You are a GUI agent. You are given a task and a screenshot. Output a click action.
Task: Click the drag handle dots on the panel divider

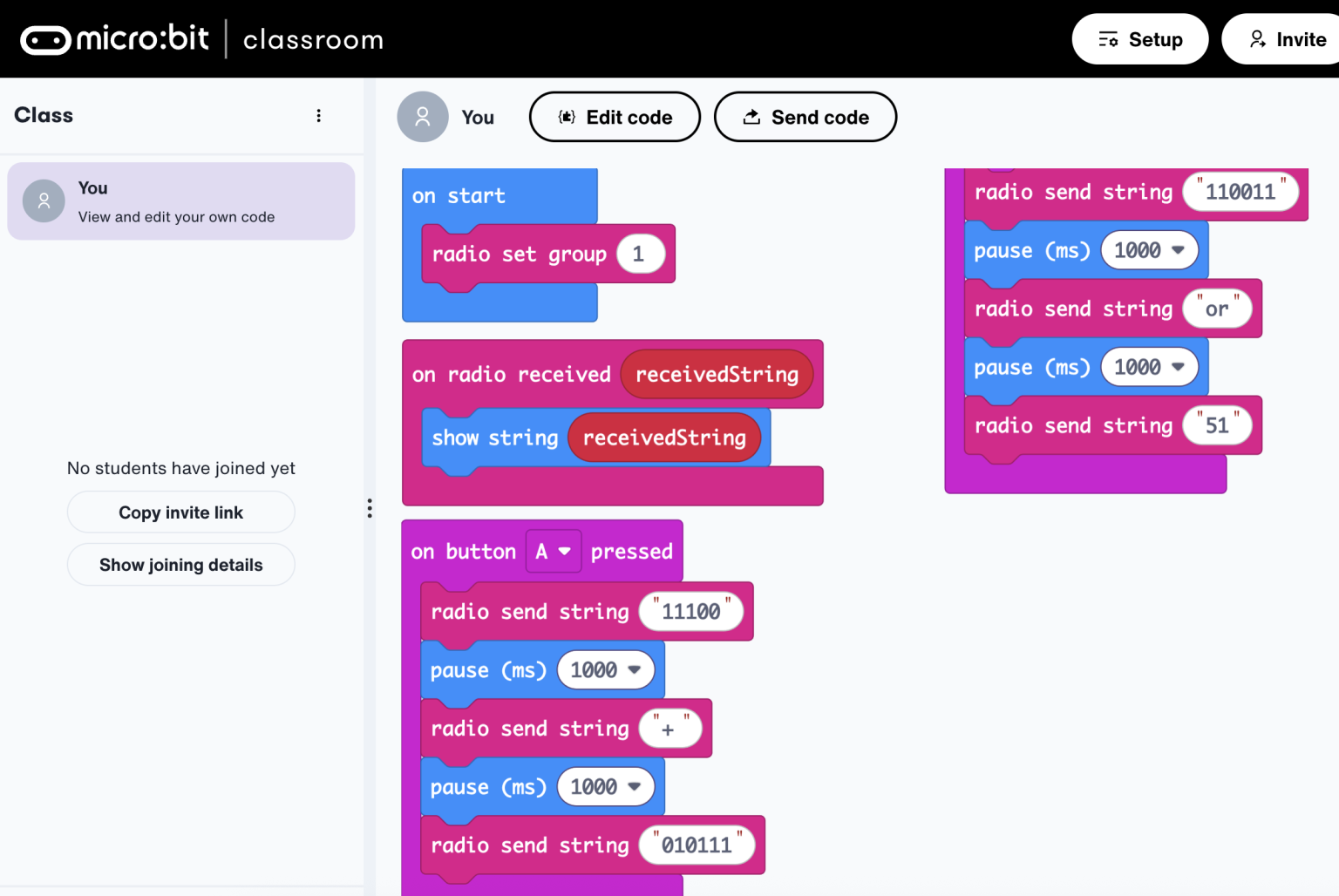coord(370,508)
